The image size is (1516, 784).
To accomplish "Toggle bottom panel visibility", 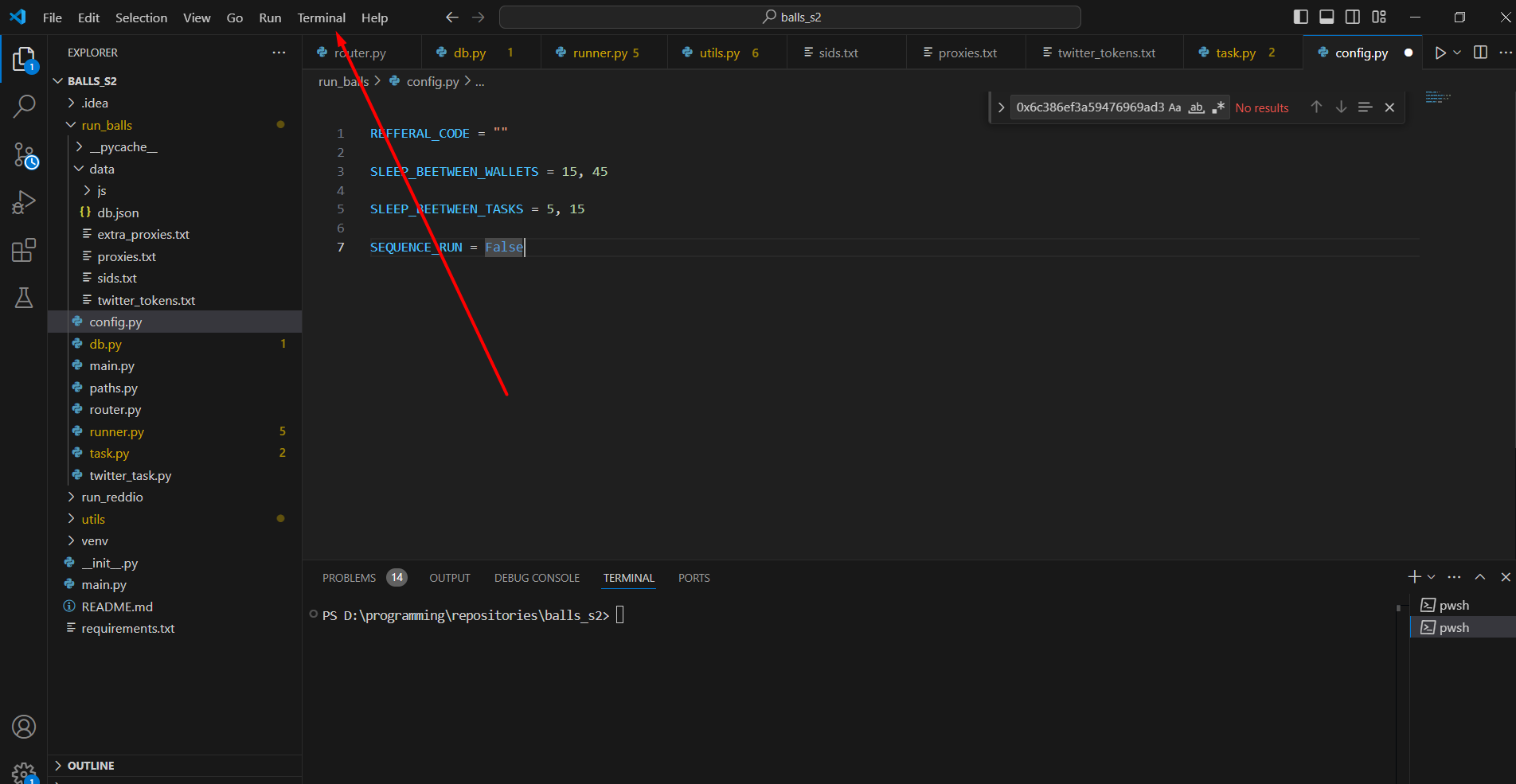I will [1326, 17].
